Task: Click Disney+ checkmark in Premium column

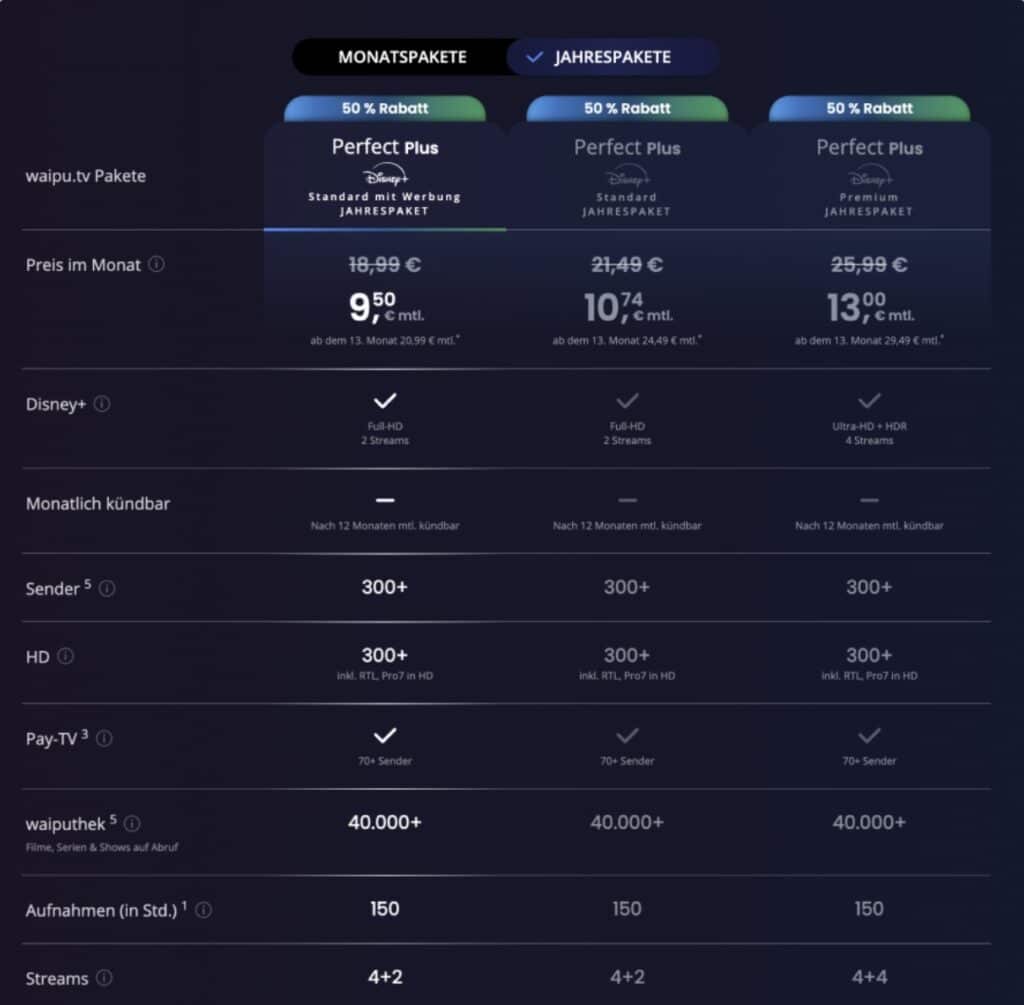Action: click(869, 401)
